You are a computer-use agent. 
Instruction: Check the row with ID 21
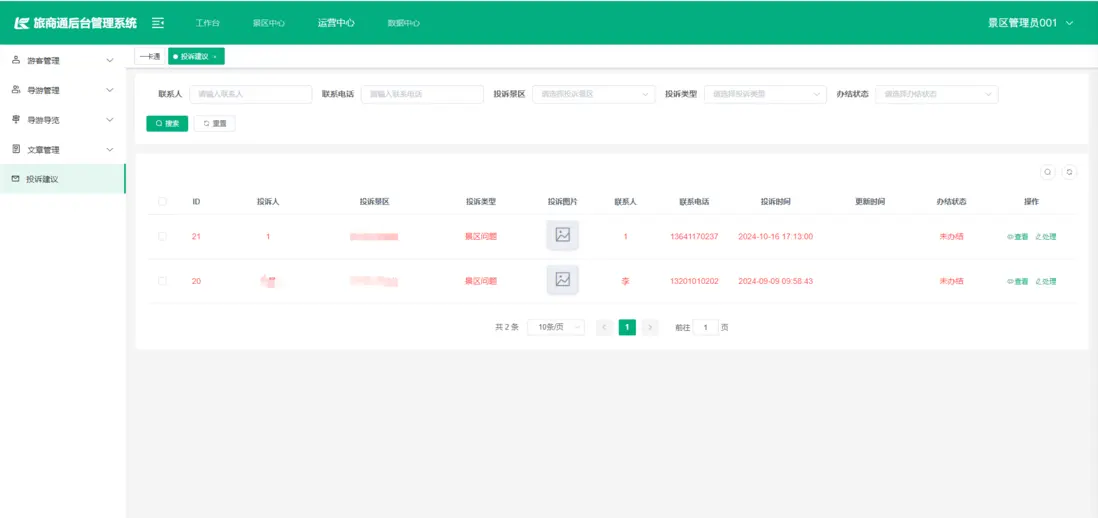coord(162,237)
